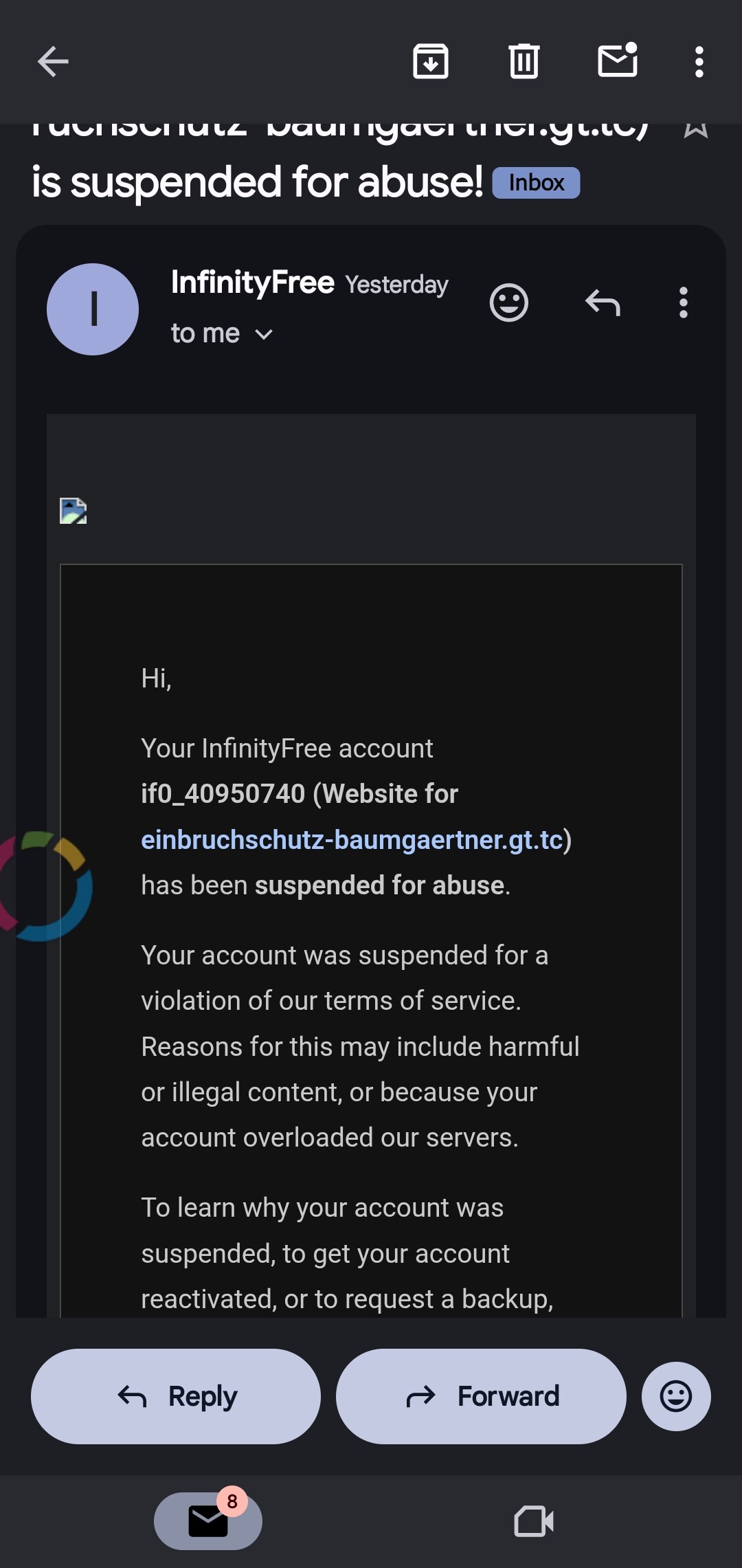
Task: Open the top-right overflow menu
Action: [699, 62]
